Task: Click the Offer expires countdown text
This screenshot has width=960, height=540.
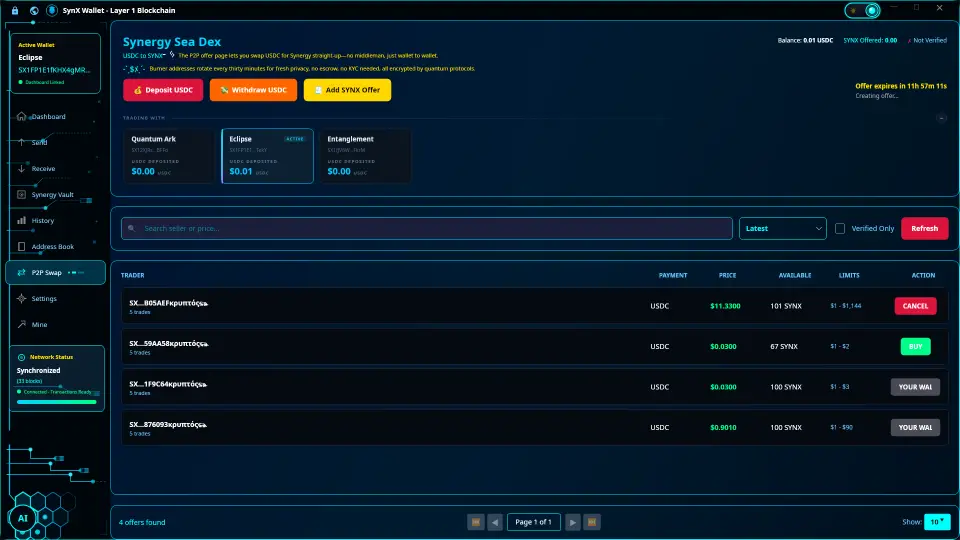Action: [901, 86]
